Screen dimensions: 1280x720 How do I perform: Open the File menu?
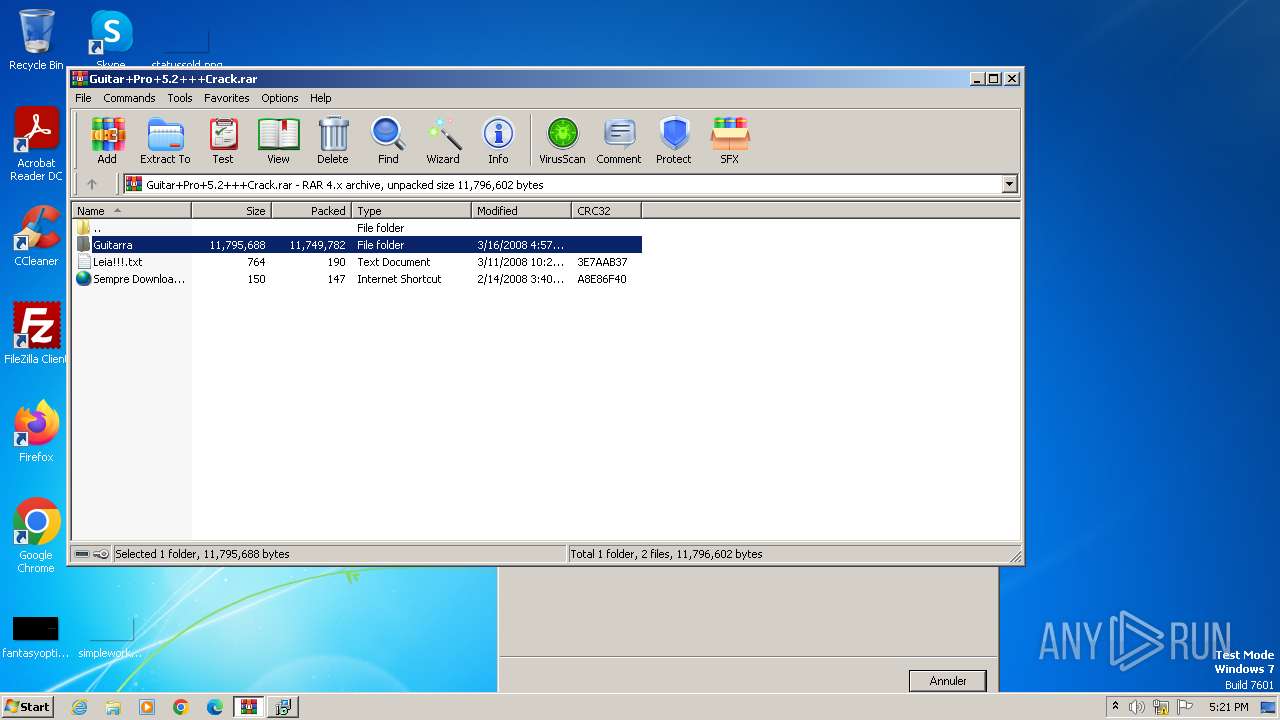(83, 98)
